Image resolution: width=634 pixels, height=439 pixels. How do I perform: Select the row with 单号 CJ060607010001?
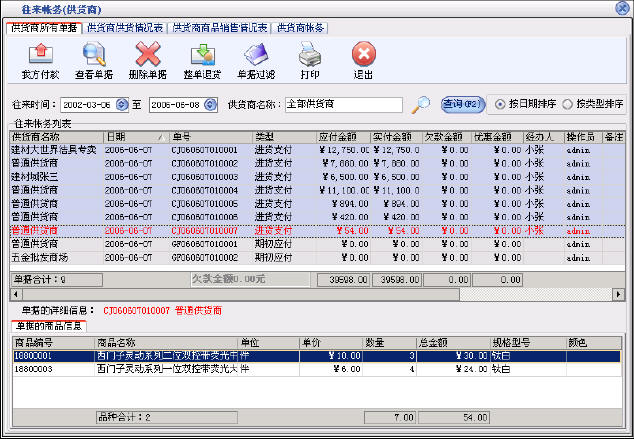coord(204,150)
